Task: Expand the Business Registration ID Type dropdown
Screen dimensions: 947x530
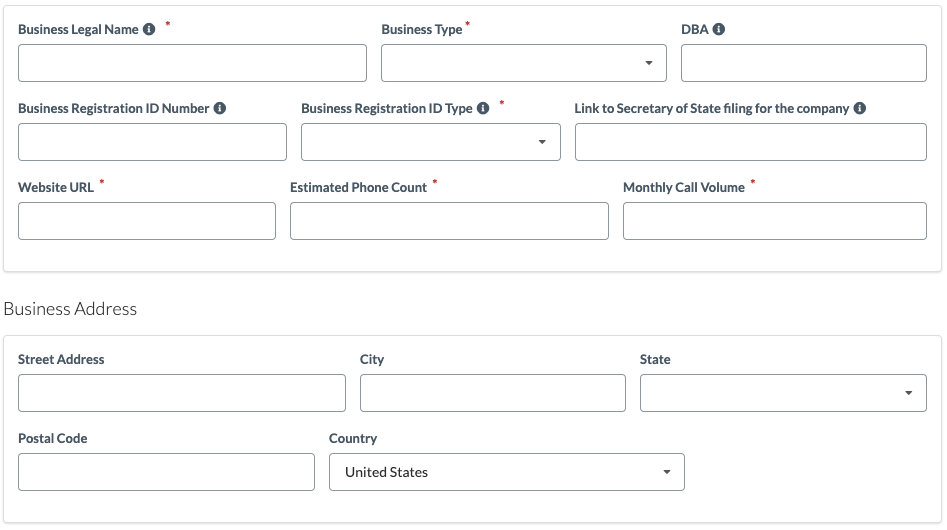Action: [x=431, y=142]
